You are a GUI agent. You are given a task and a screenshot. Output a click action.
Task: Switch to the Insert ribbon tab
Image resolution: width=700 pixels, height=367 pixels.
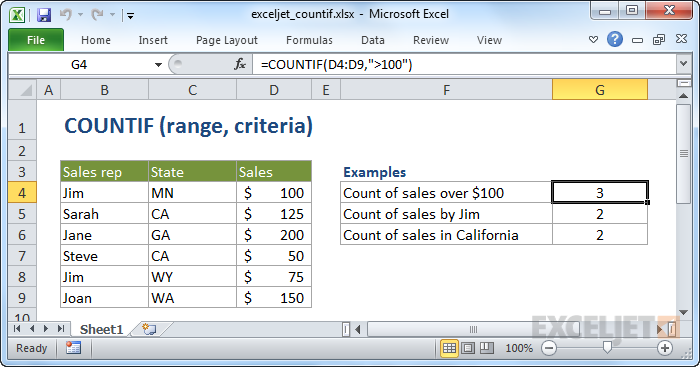[x=153, y=40]
